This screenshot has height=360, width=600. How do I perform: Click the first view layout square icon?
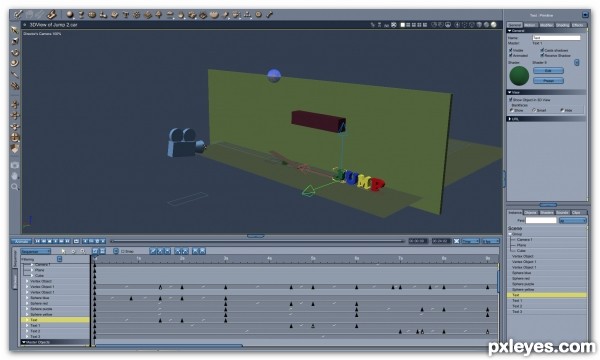coord(402,25)
